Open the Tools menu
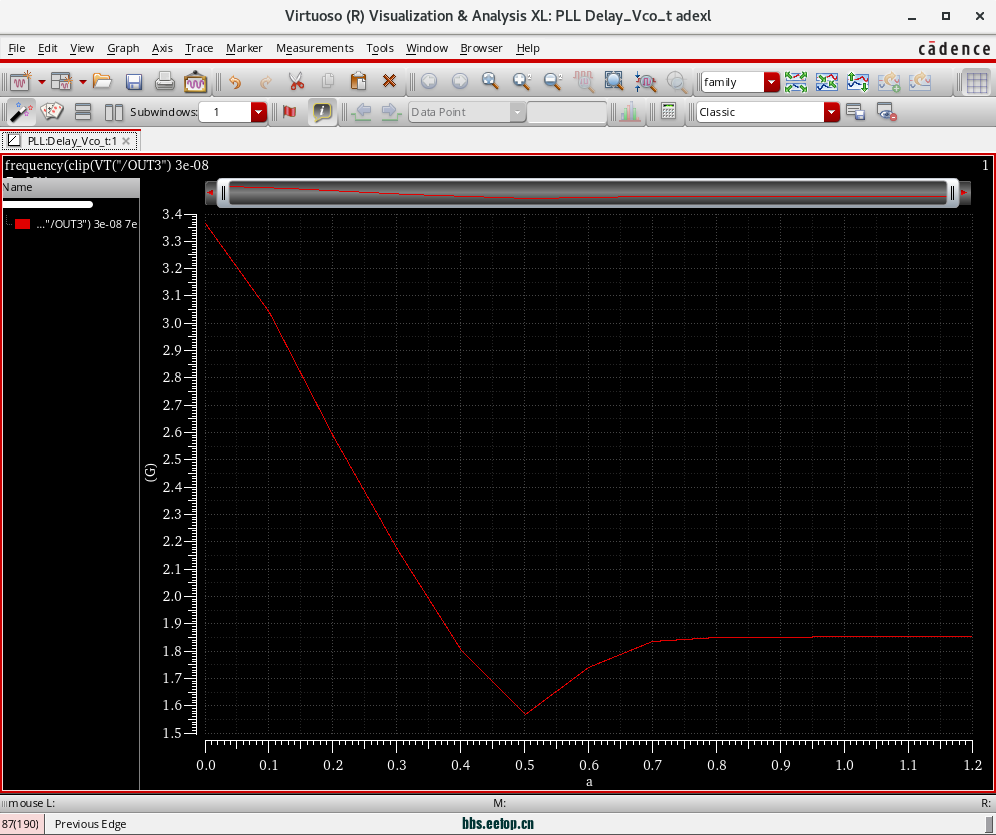The image size is (996, 835). pyautogui.click(x=380, y=48)
